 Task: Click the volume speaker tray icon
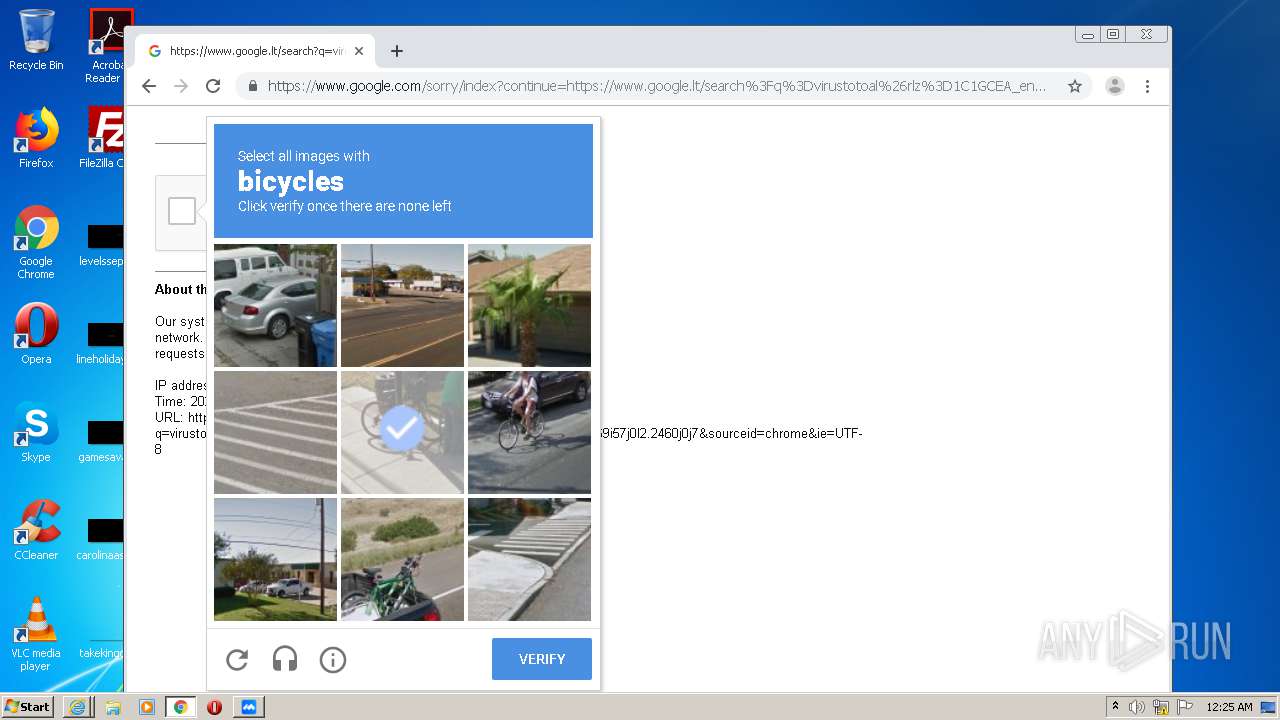[x=1137, y=707]
